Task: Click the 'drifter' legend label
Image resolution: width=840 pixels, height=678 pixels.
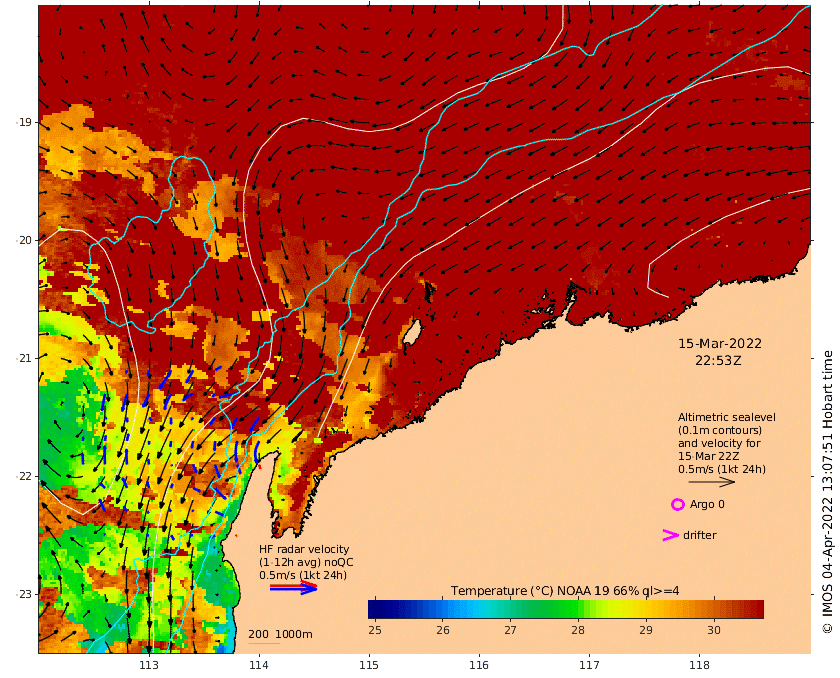Action: pyautogui.click(x=700, y=536)
